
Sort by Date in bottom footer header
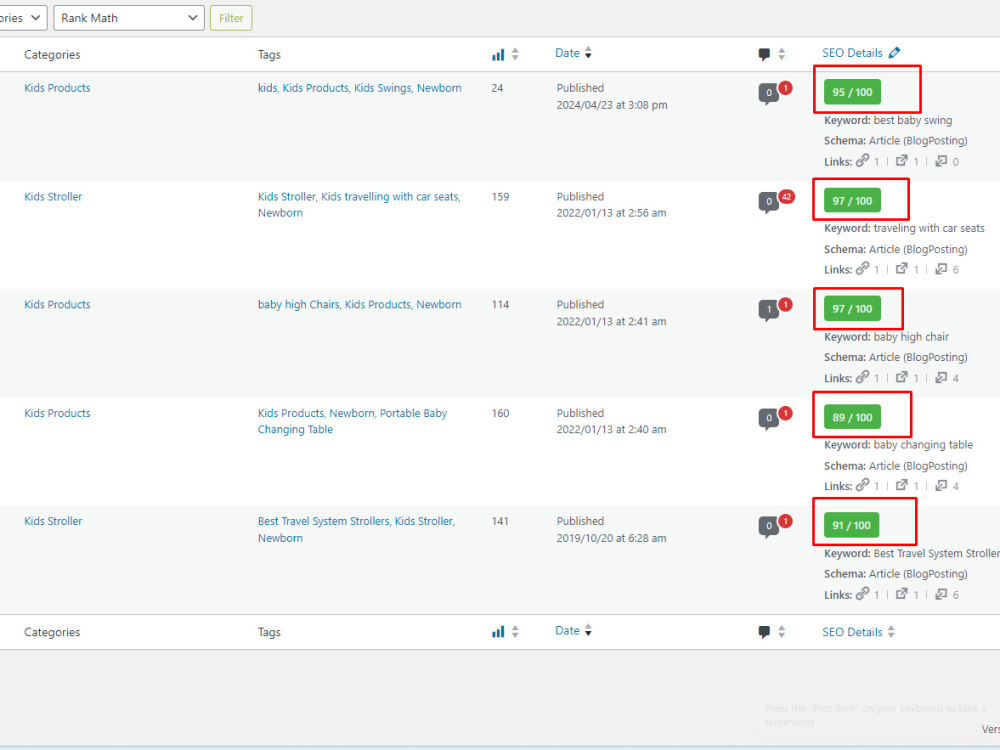pos(573,631)
